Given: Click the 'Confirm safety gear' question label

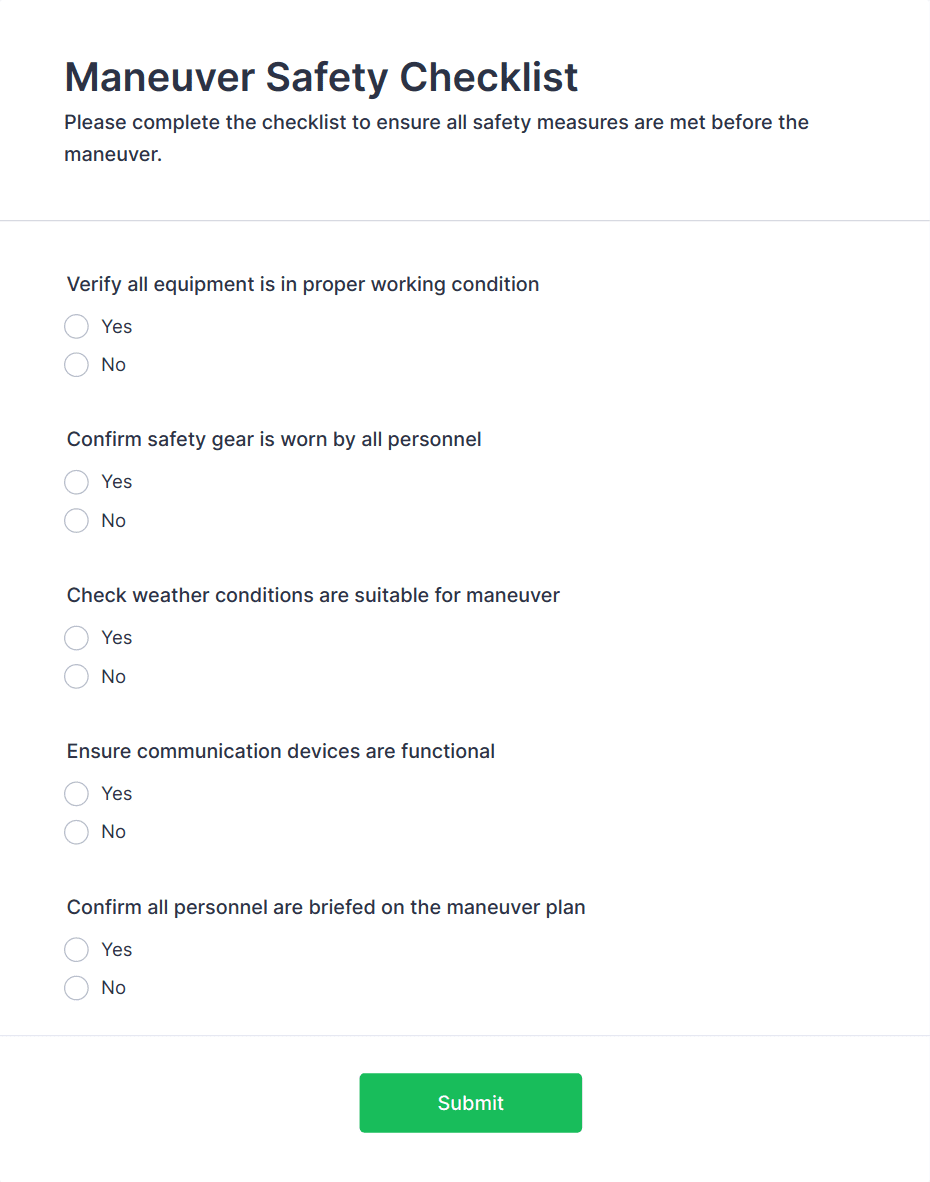Looking at the screenshot, I should (274, 439).
